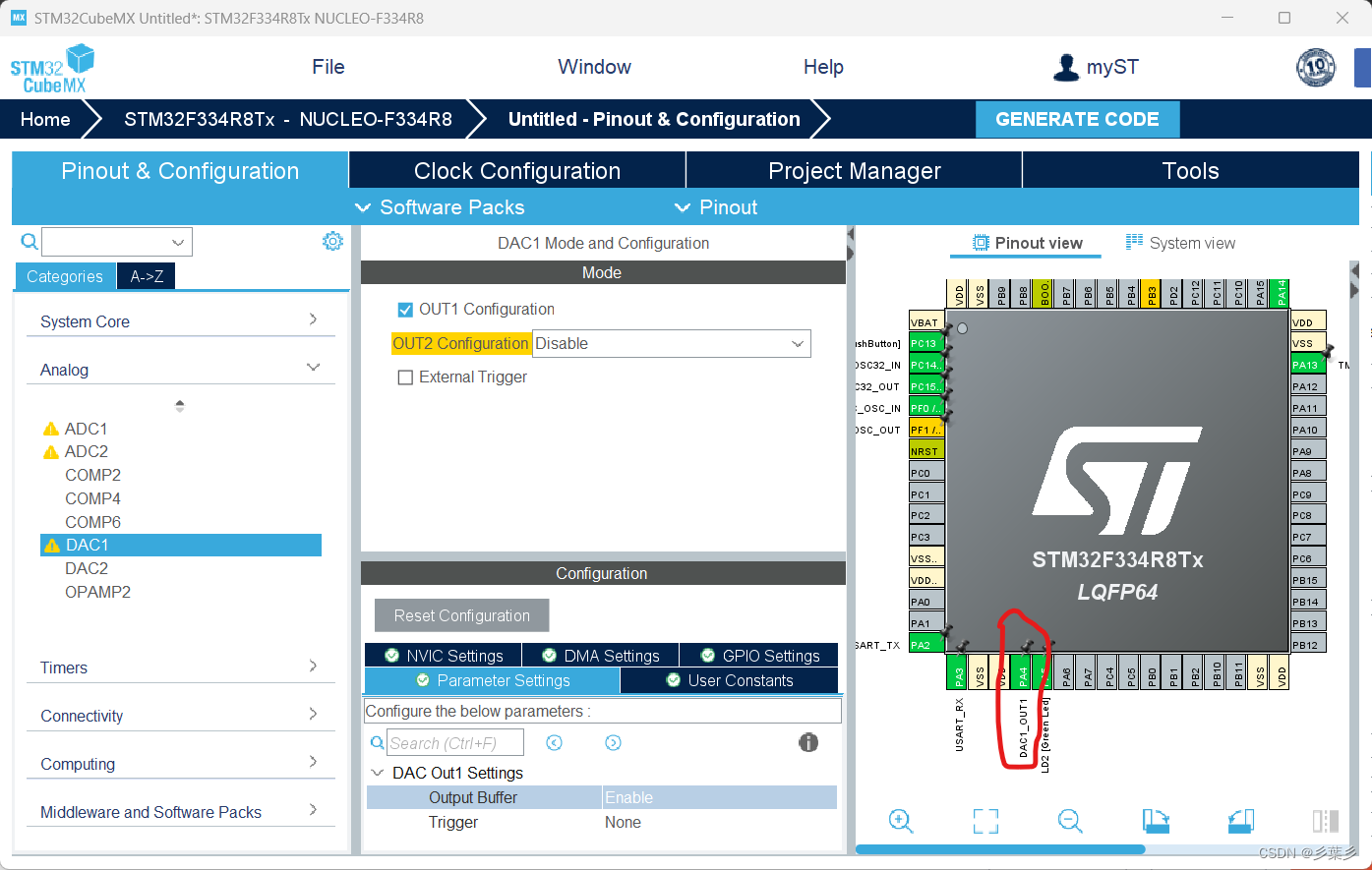Open User Constants tab

730,680
